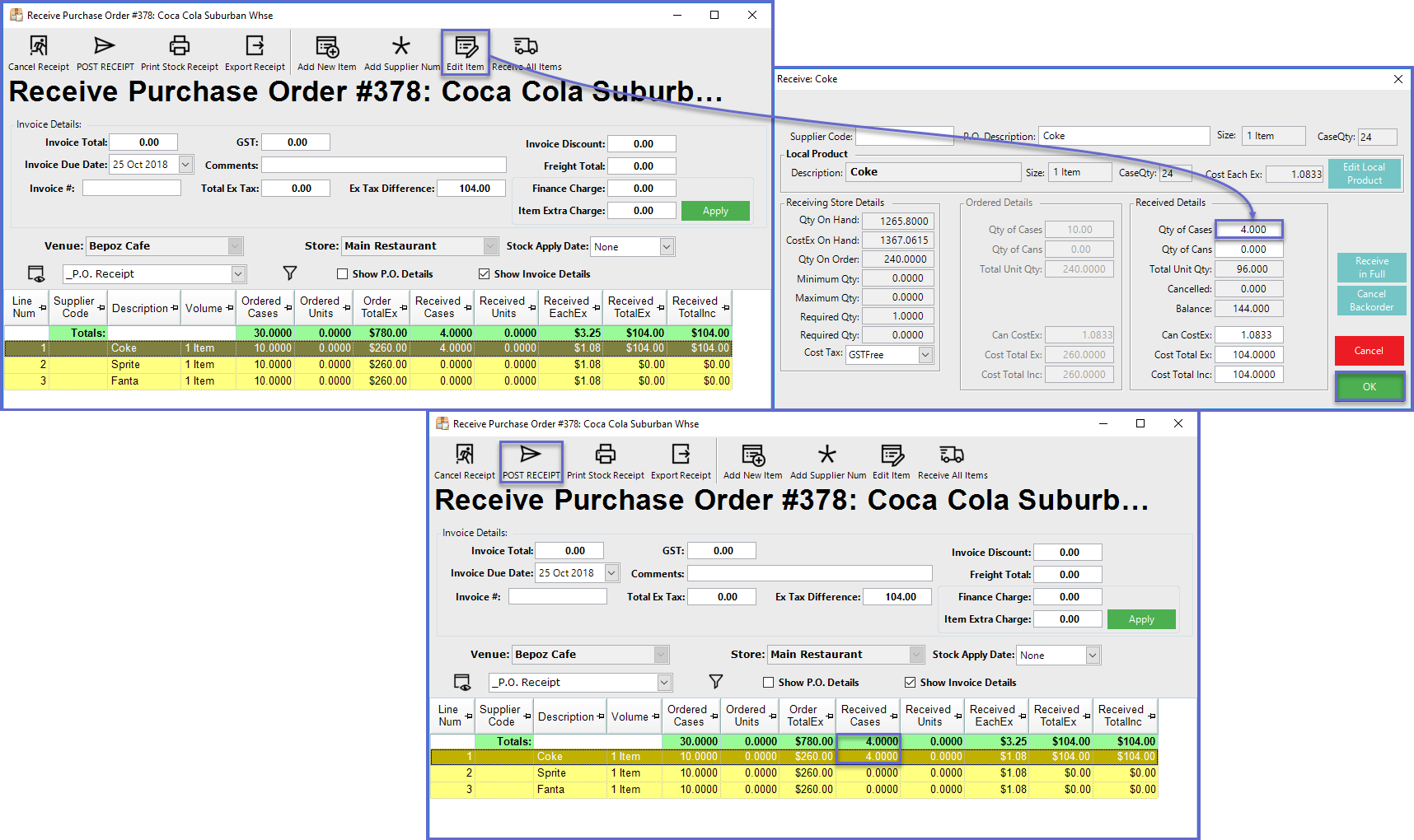
Task: Click Print Stock Receipt in top window
Action: (x=180, y=54)
